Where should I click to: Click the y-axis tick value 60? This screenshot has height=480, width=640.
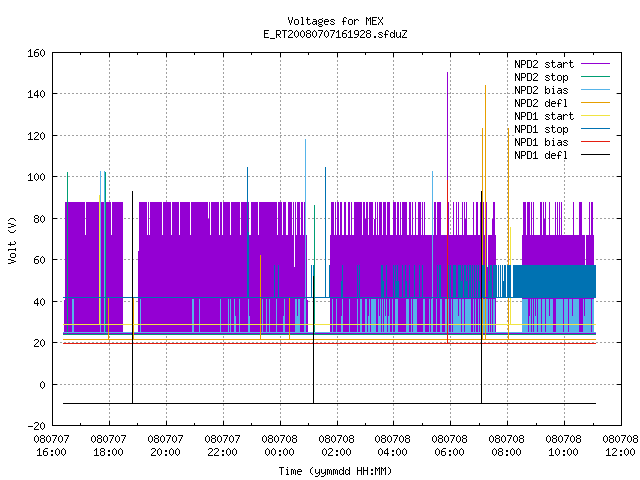tap(39, 260)
